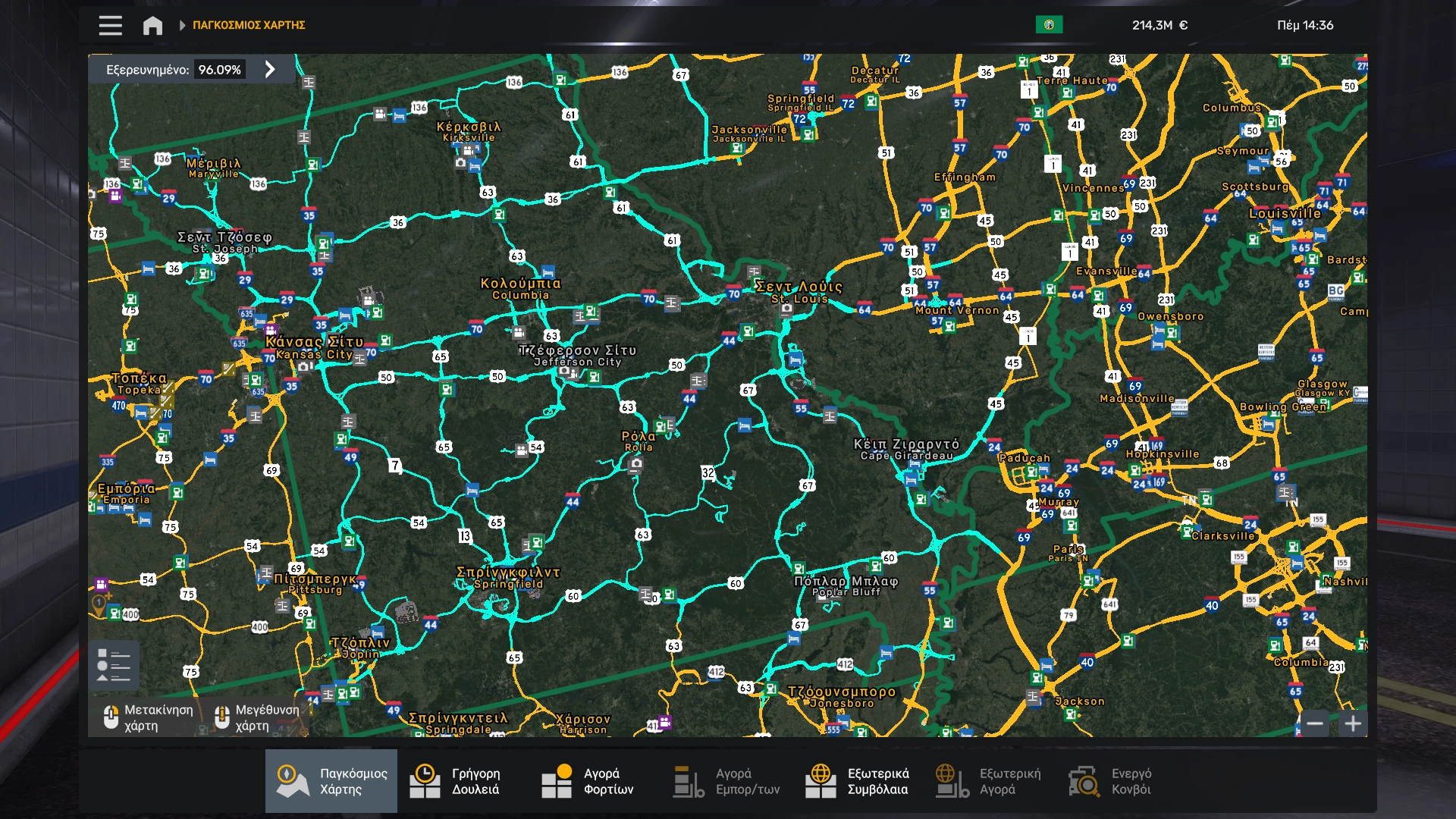Click the St. Louis city label
Viewport: 1456px width, 819px height.
799,287
